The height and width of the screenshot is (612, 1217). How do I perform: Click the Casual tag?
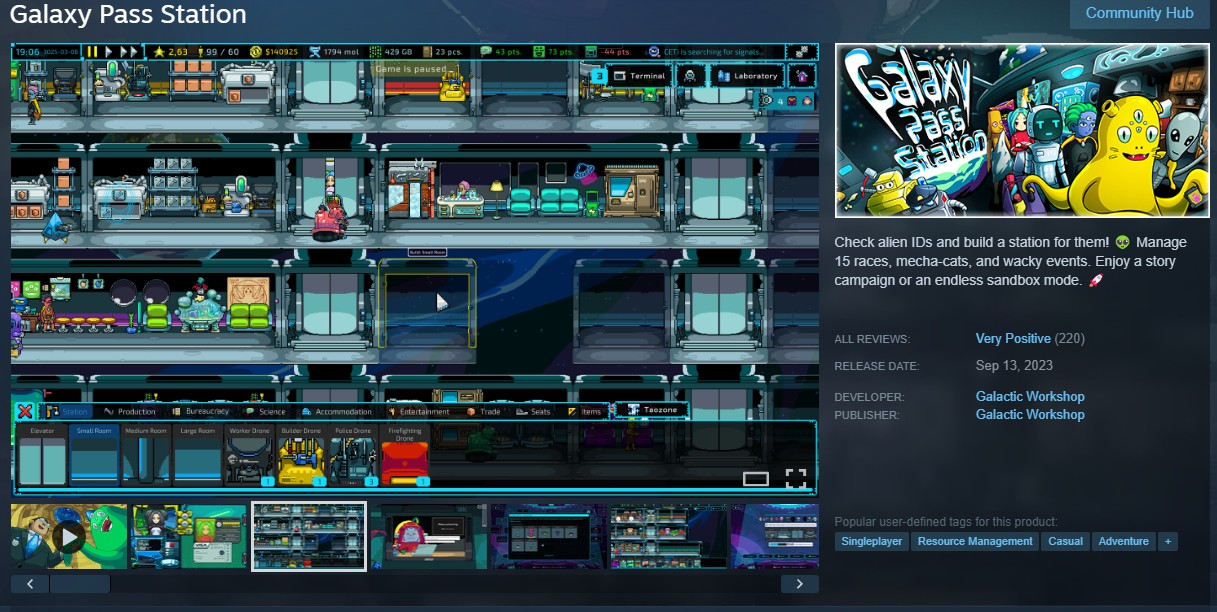point(1066,541)
